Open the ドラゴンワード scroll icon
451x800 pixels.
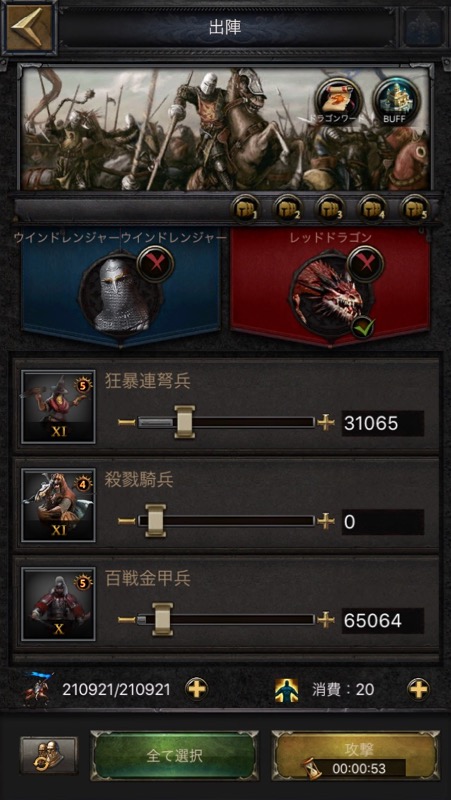click(x=338, y=100)
